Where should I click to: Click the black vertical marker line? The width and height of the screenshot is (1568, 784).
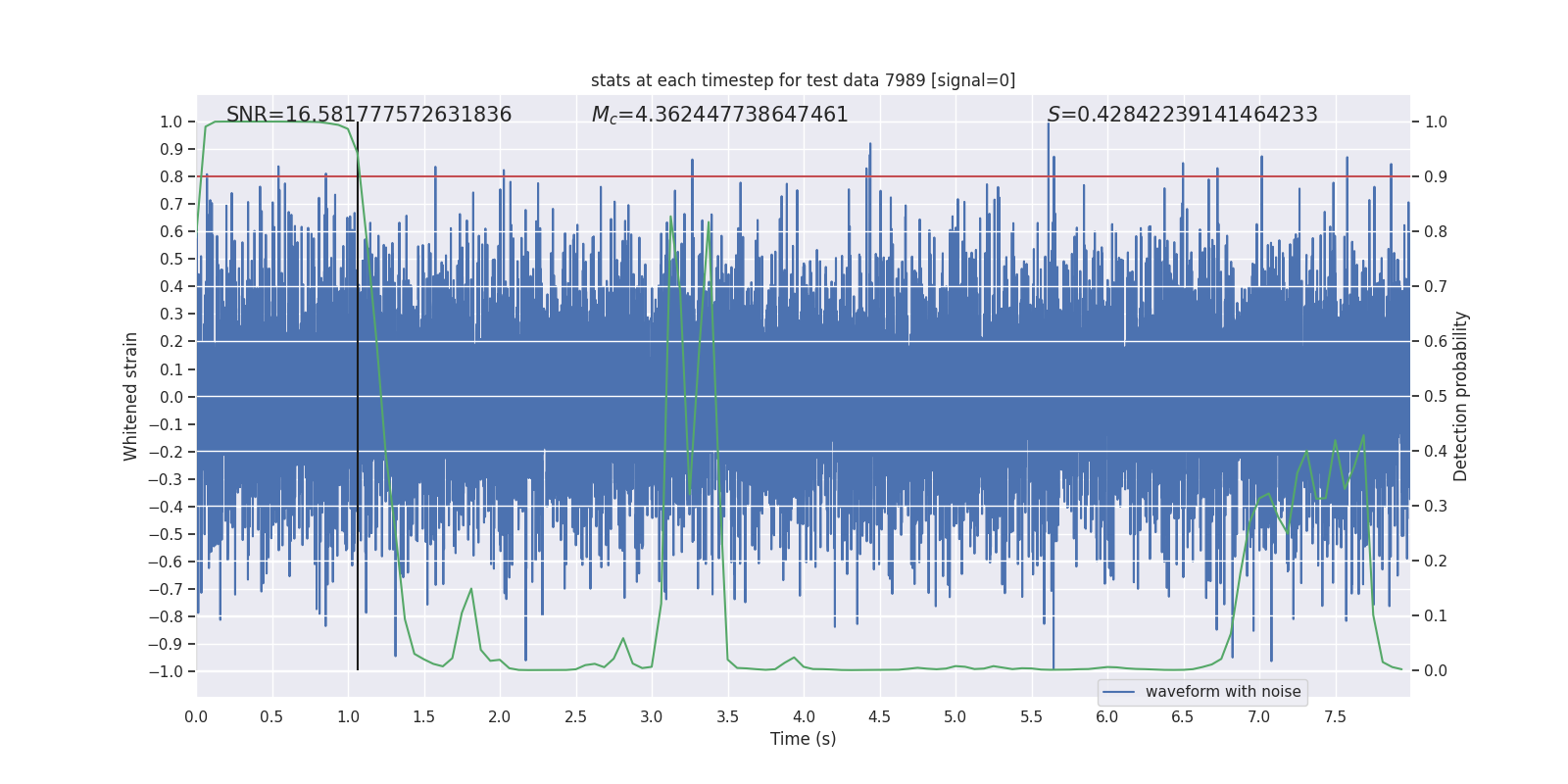pyautogui.click(x=358, y=396)
